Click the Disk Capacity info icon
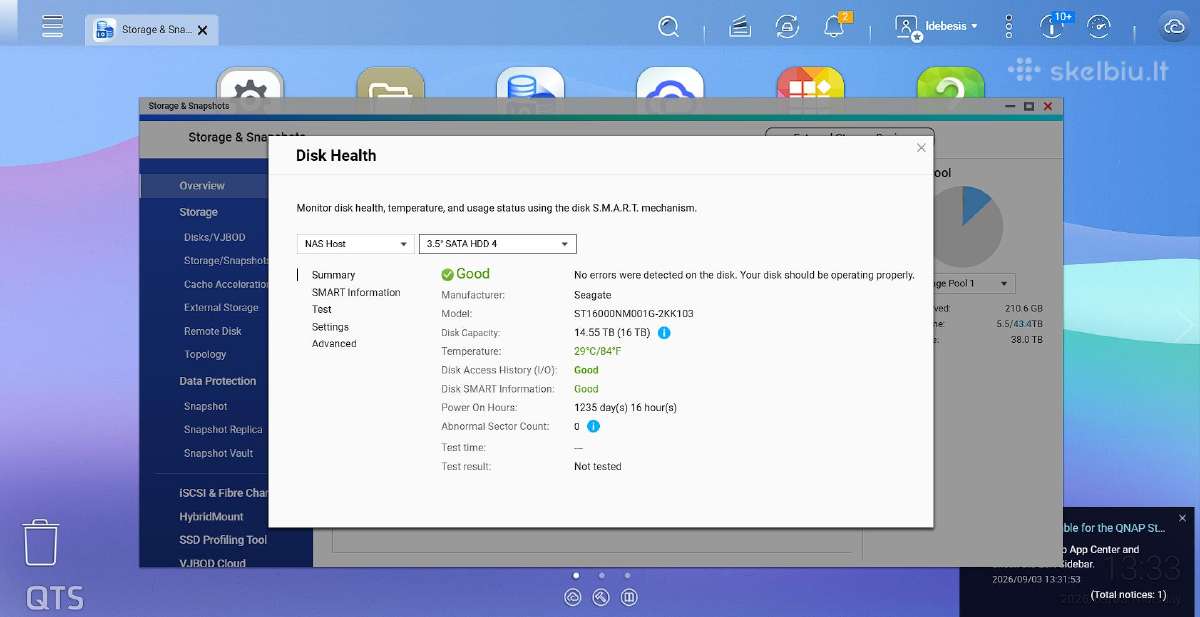 click(x=664, y=332)
